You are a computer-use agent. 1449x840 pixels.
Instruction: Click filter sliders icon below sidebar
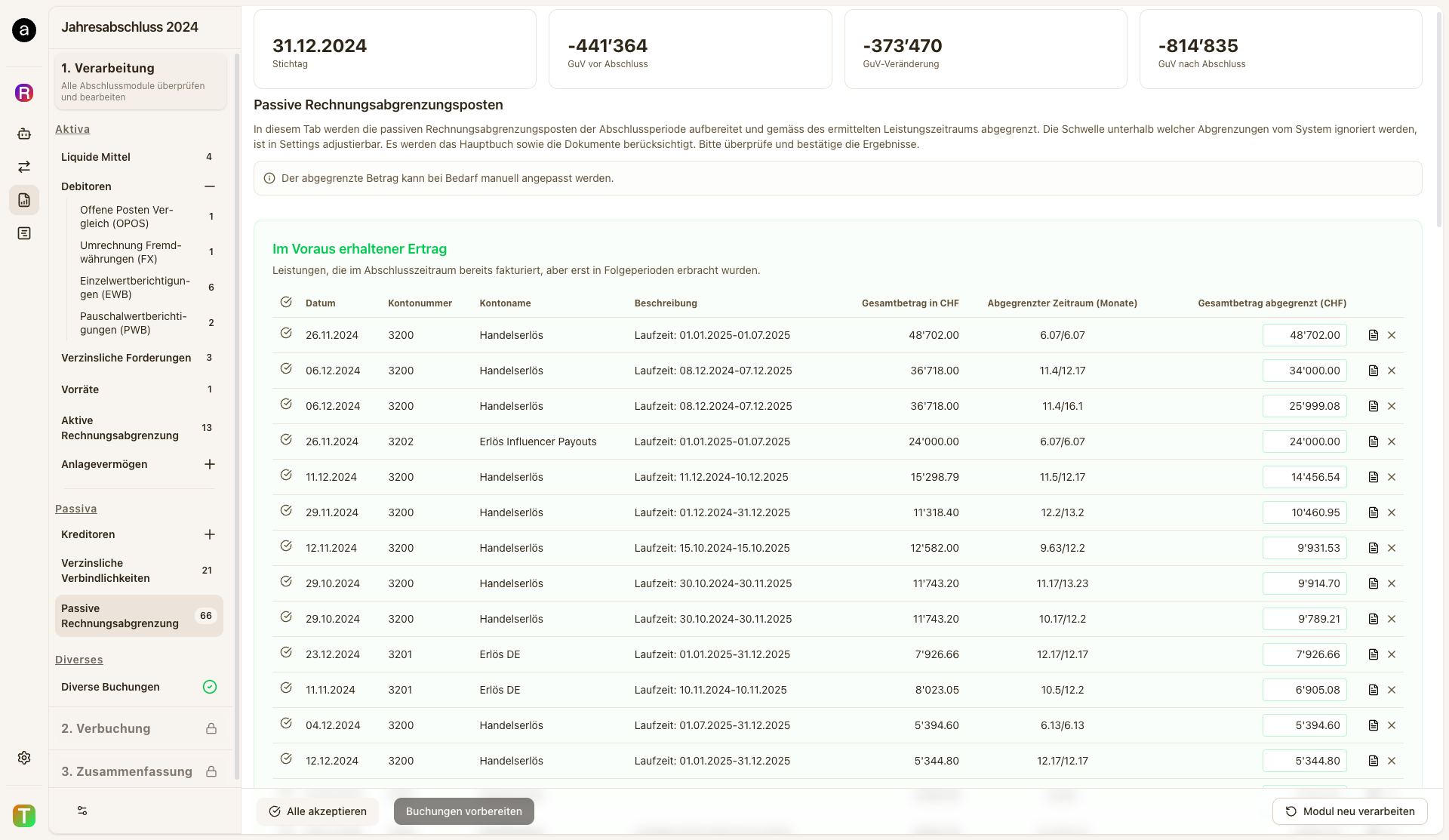click(x=82, y=811)
